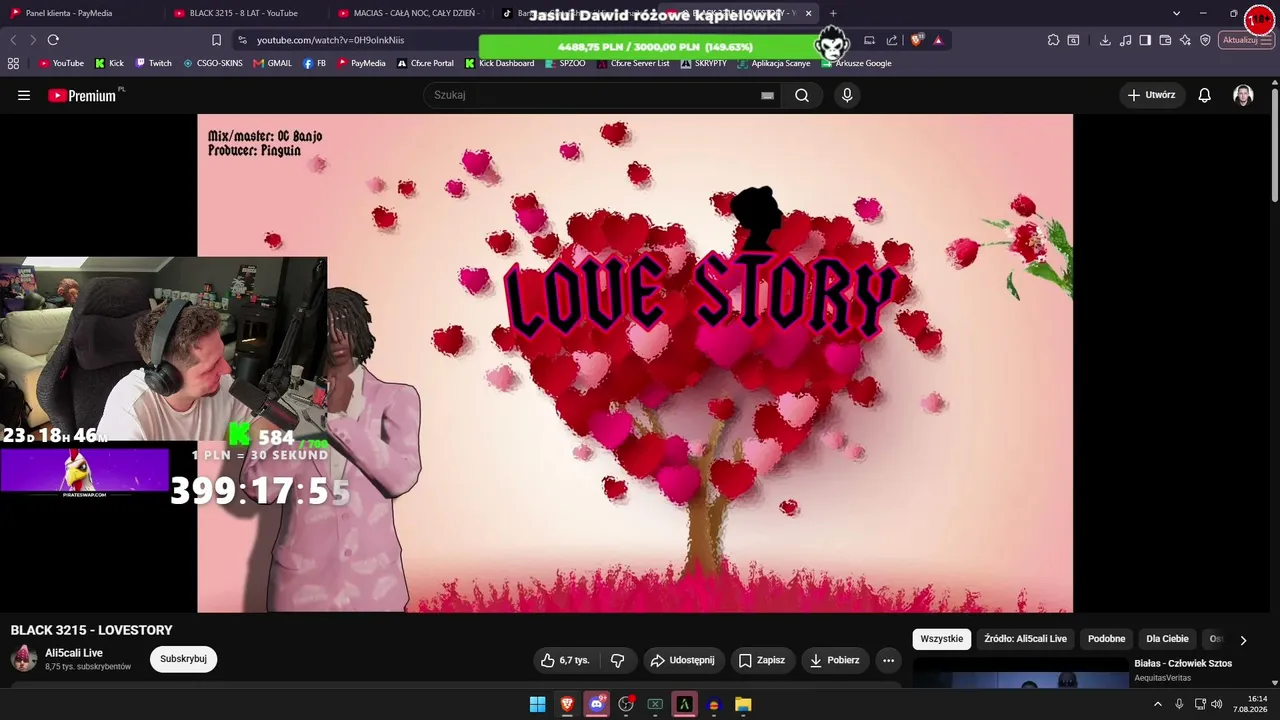1280x720 pixels.
Task: Subscribe with the Subskrybuj button
Action: pos(183,659)
